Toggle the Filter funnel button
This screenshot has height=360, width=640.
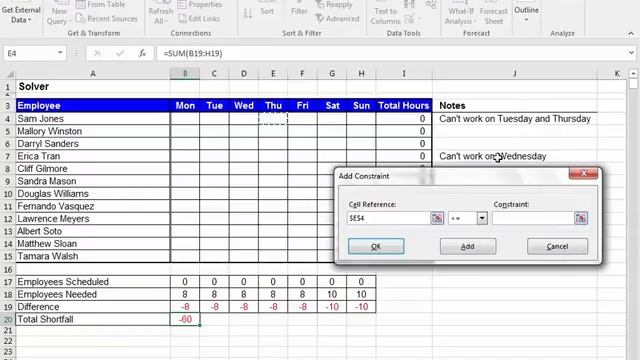click(299, 9)
